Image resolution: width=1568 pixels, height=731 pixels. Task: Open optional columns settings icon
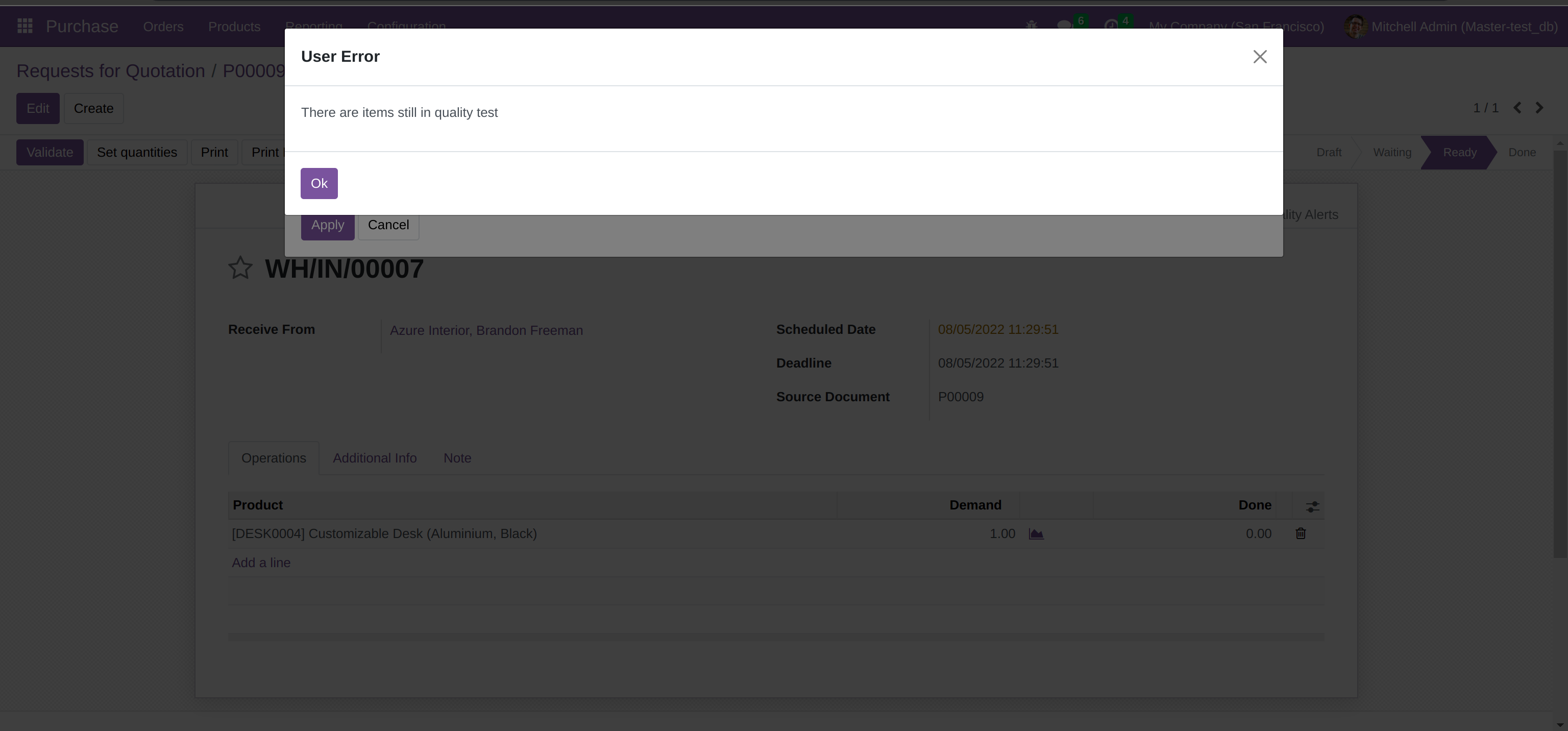pyautogui.click(x=1312, y=506)
